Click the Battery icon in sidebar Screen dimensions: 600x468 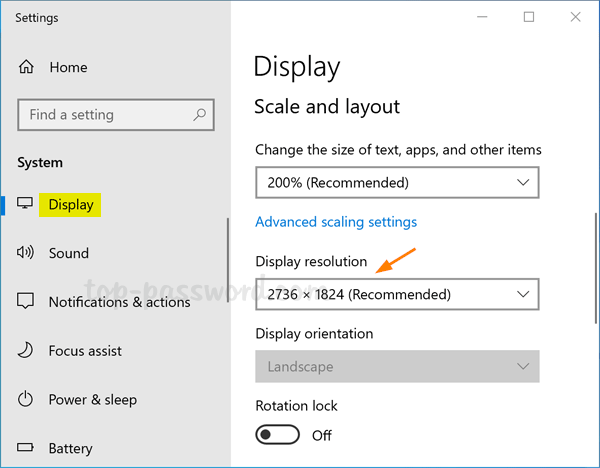point(26,449)
